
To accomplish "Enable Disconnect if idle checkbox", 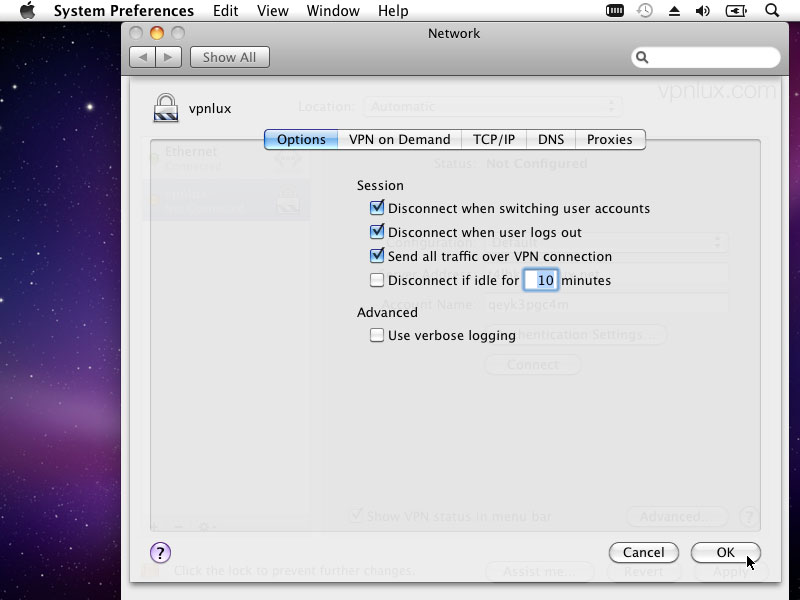I will point(377,280).
